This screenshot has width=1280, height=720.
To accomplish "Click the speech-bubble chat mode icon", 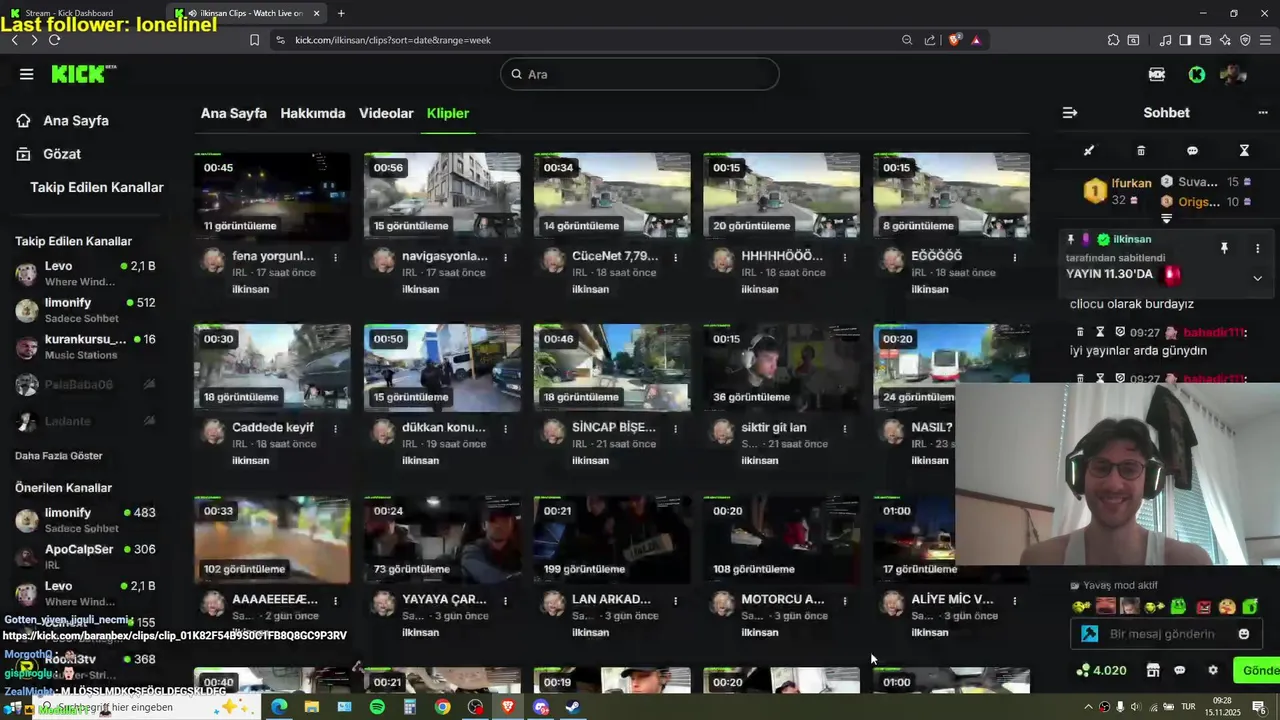I will (1192, 151).
